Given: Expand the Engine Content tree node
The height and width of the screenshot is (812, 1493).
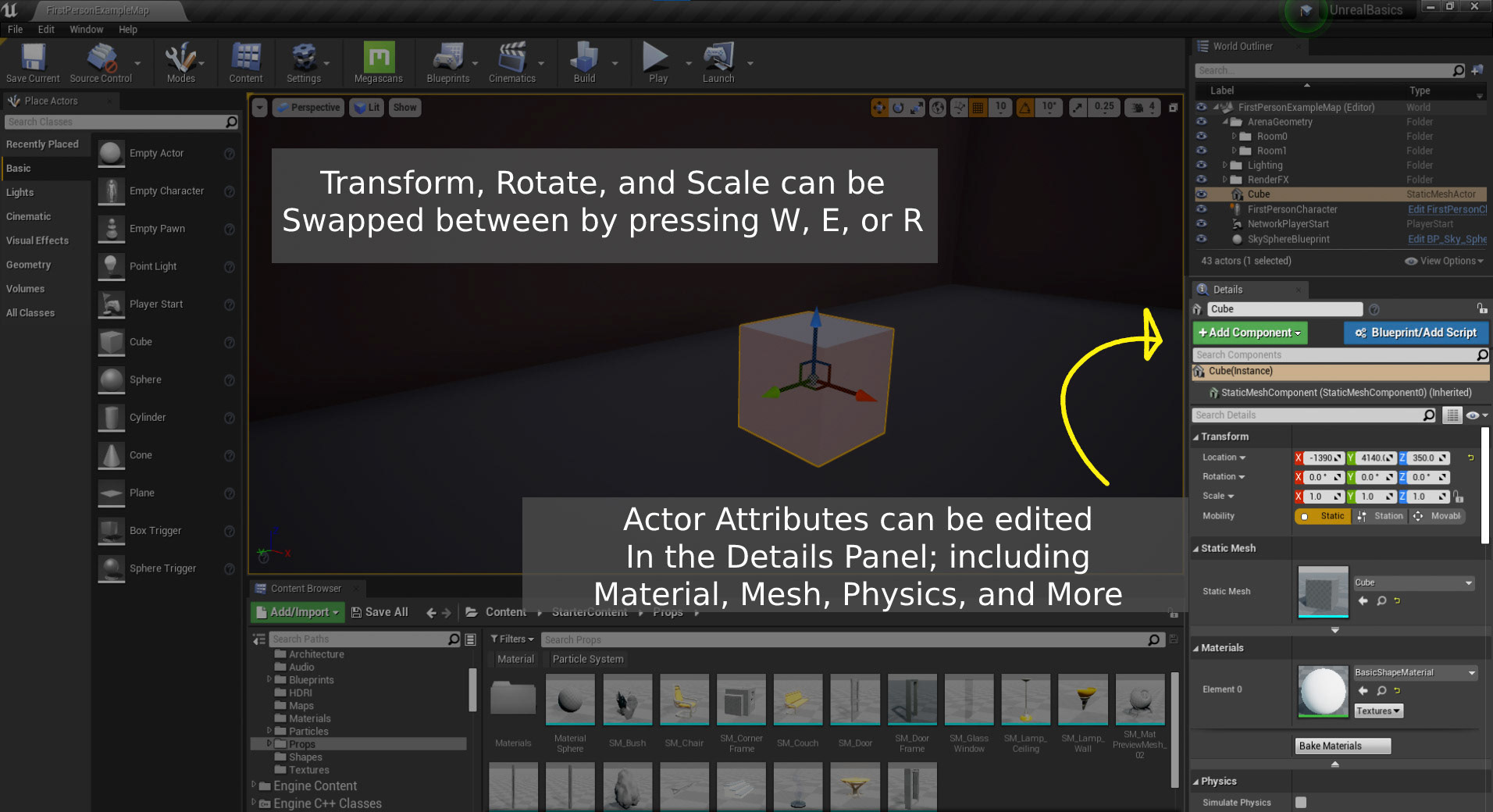Looking at the screenshot, I should [254, 785].
